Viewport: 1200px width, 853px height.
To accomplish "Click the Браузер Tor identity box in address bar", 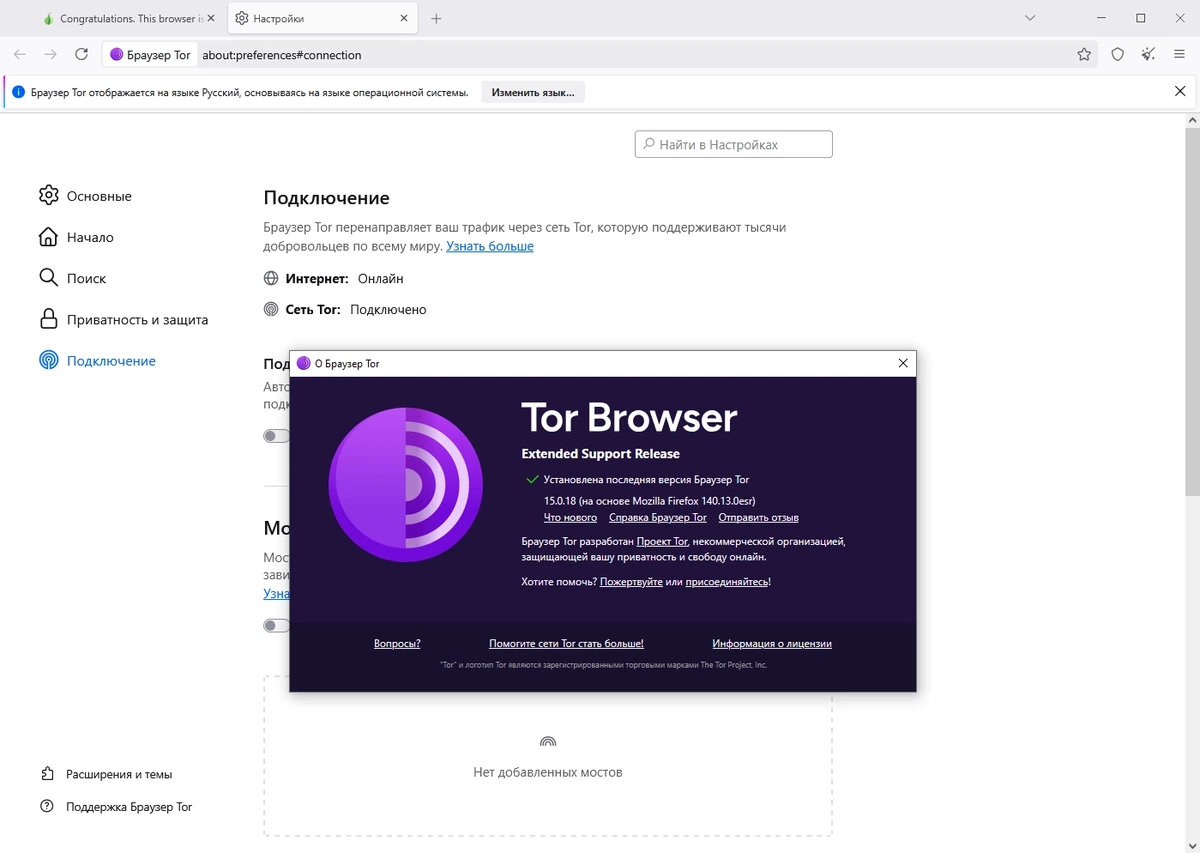I will [150, 55].
